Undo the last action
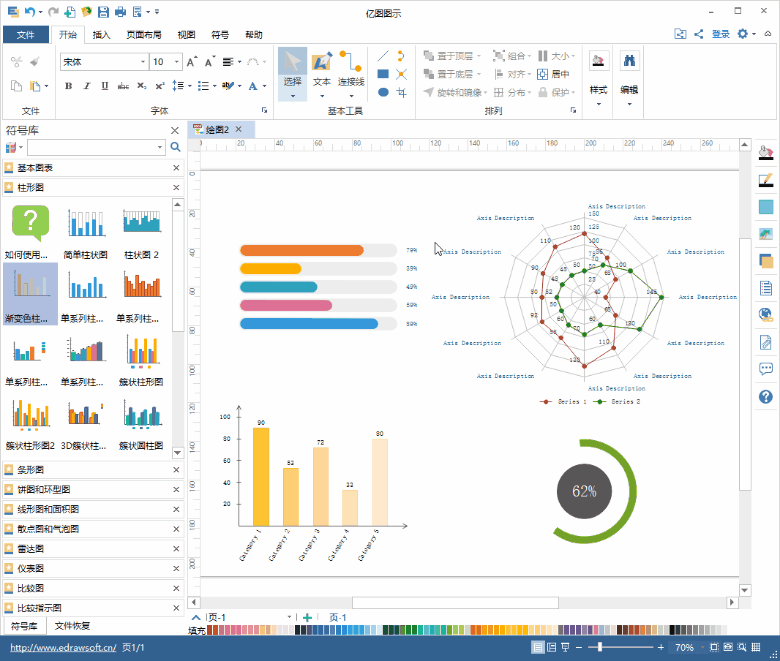This screenshot has width=780, height=661. coord(30,12)
